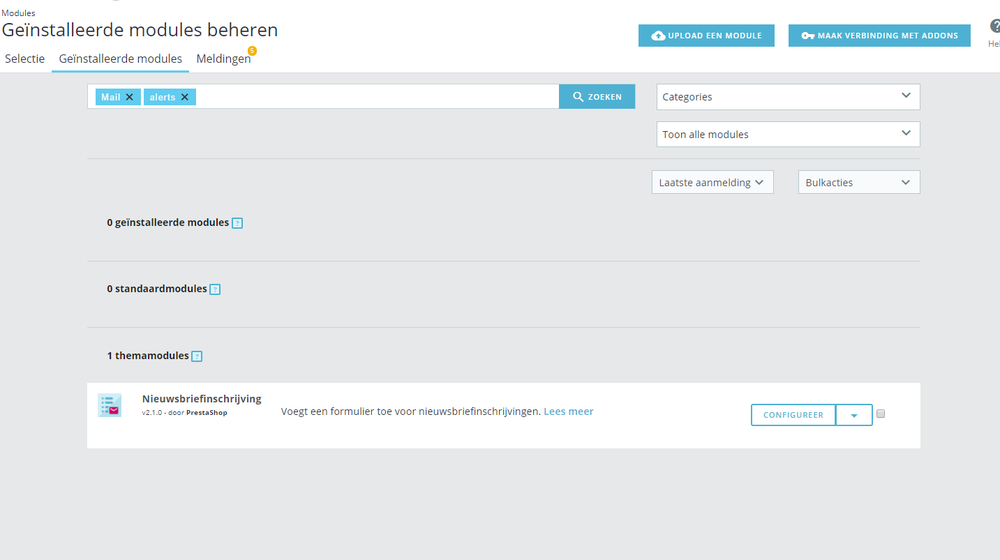Viewport: 1000px width, 560px height.
Task: Configure the Nieuwsbriefinschrijving module
Action: click(x=793, y=415)
